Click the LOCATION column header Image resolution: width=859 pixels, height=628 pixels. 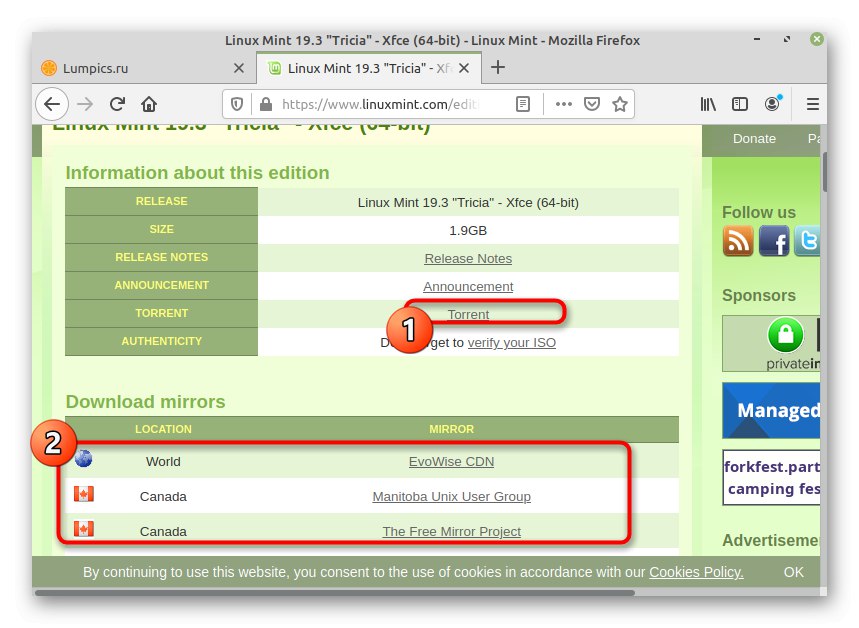coord(163,429)
